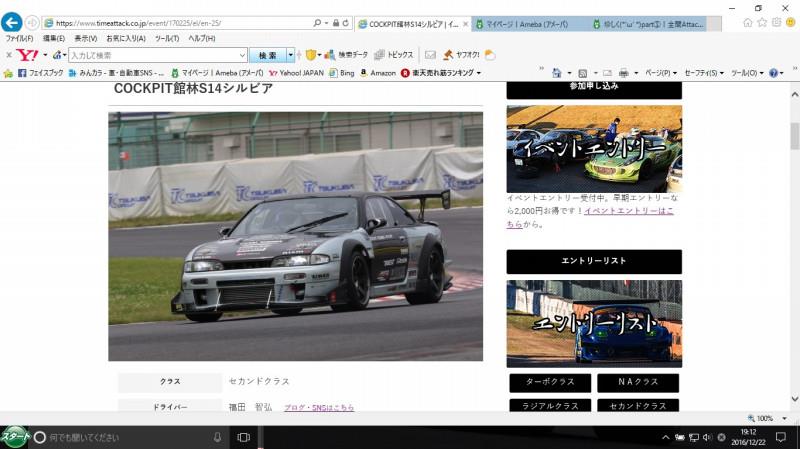Click the 検索 search button
The width and height of the screenshot is (800, 449).
point(268,55)
